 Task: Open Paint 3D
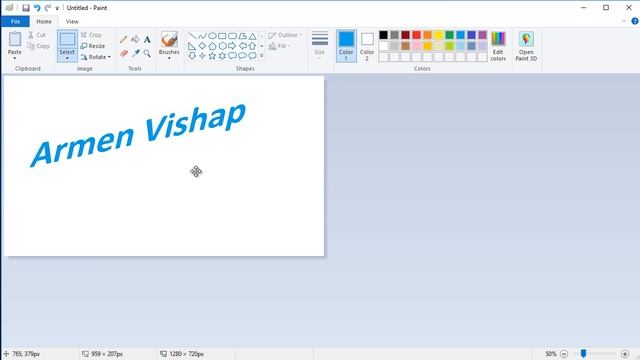click(526, 46)
